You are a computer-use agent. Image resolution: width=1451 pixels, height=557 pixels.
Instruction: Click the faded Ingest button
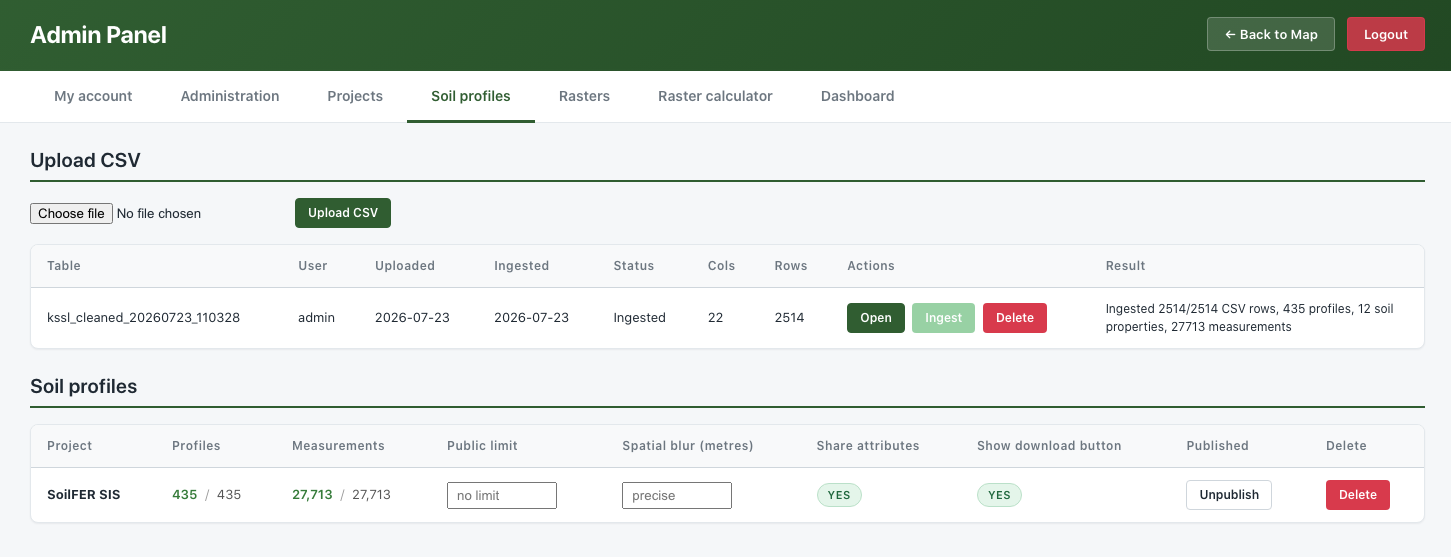point(943,318)
